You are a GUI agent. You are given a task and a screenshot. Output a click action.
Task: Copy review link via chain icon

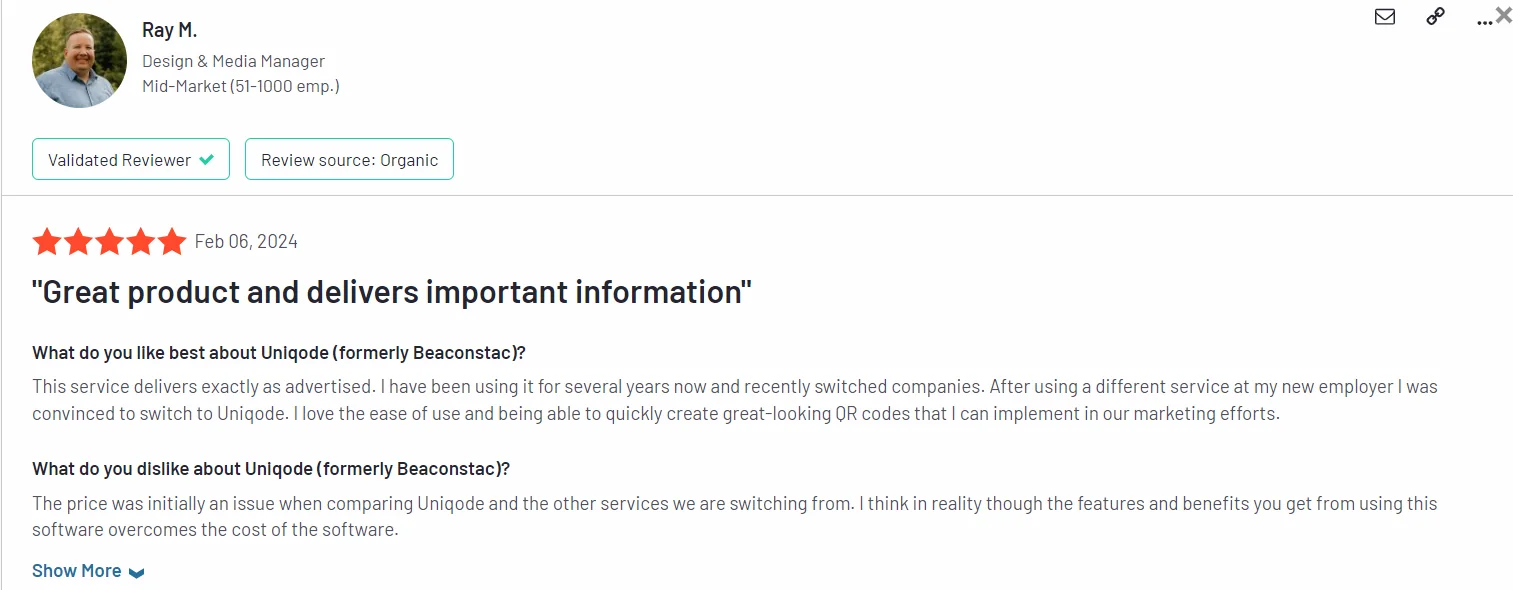pyautogui.click(x=1435, y=17)
